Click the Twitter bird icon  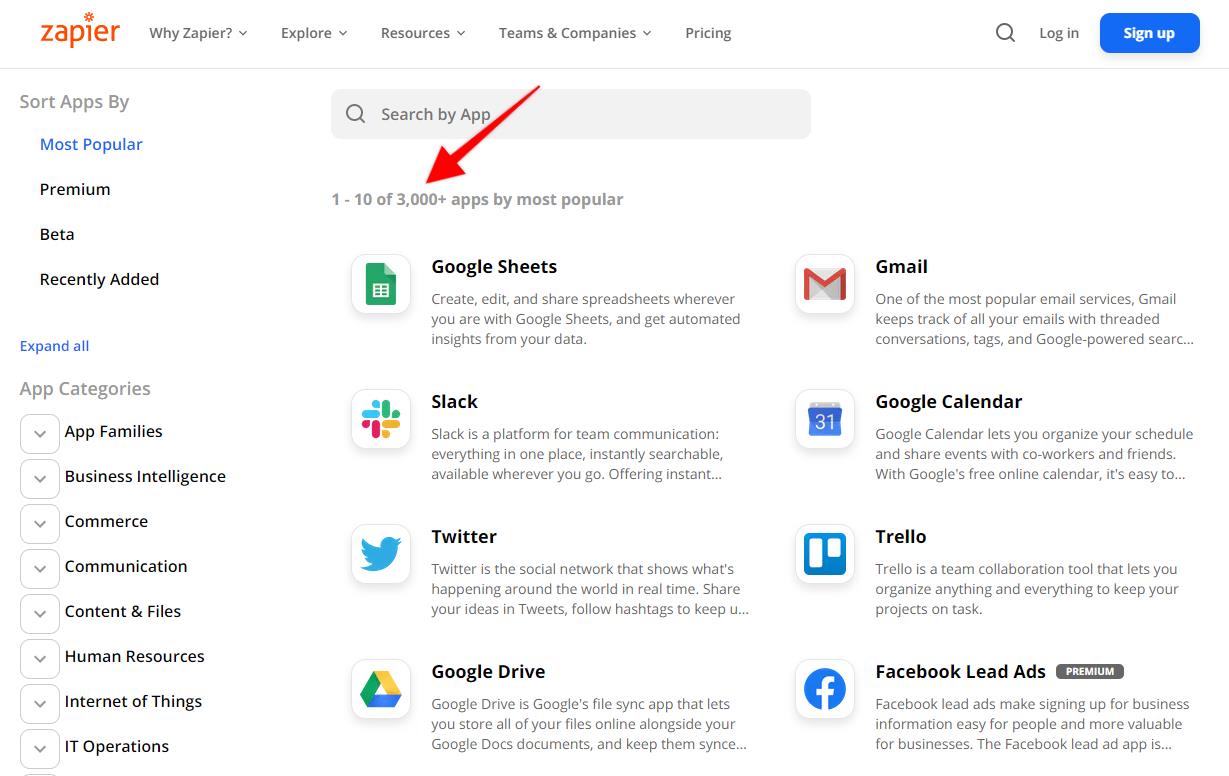click(x=381, y=554)
